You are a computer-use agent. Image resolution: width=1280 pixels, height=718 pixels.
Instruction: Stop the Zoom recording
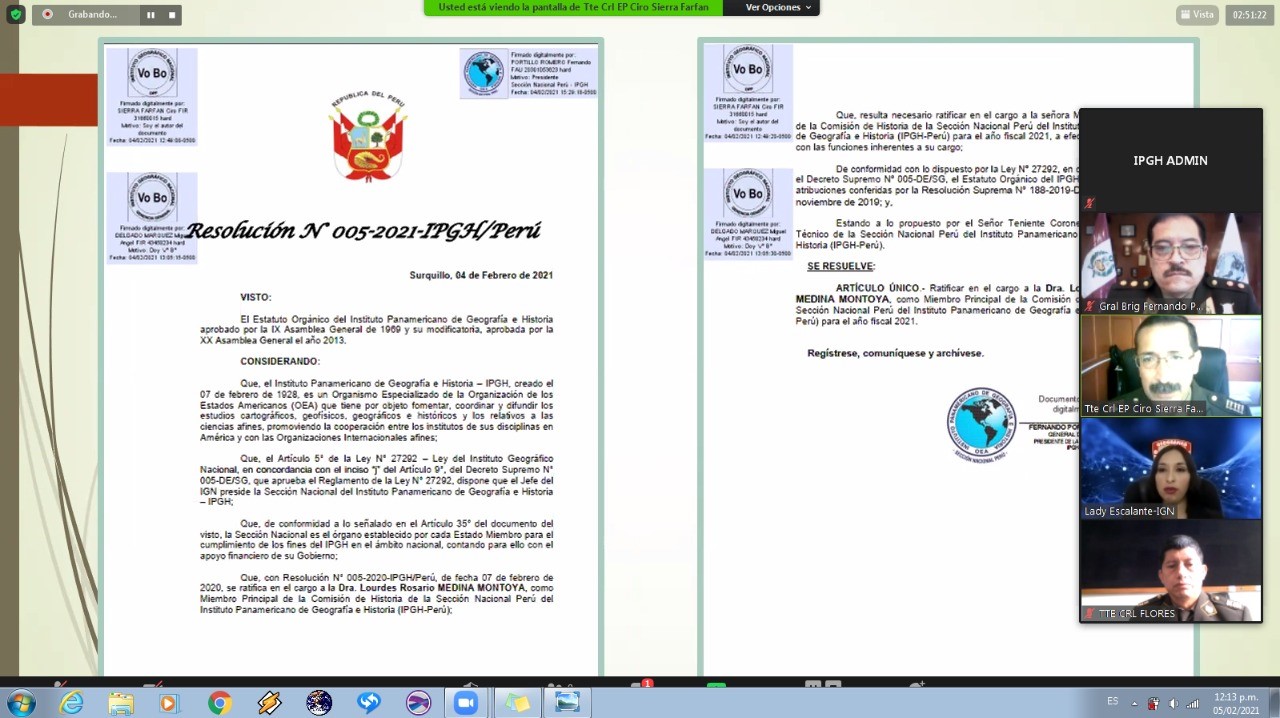pos(172,15)
